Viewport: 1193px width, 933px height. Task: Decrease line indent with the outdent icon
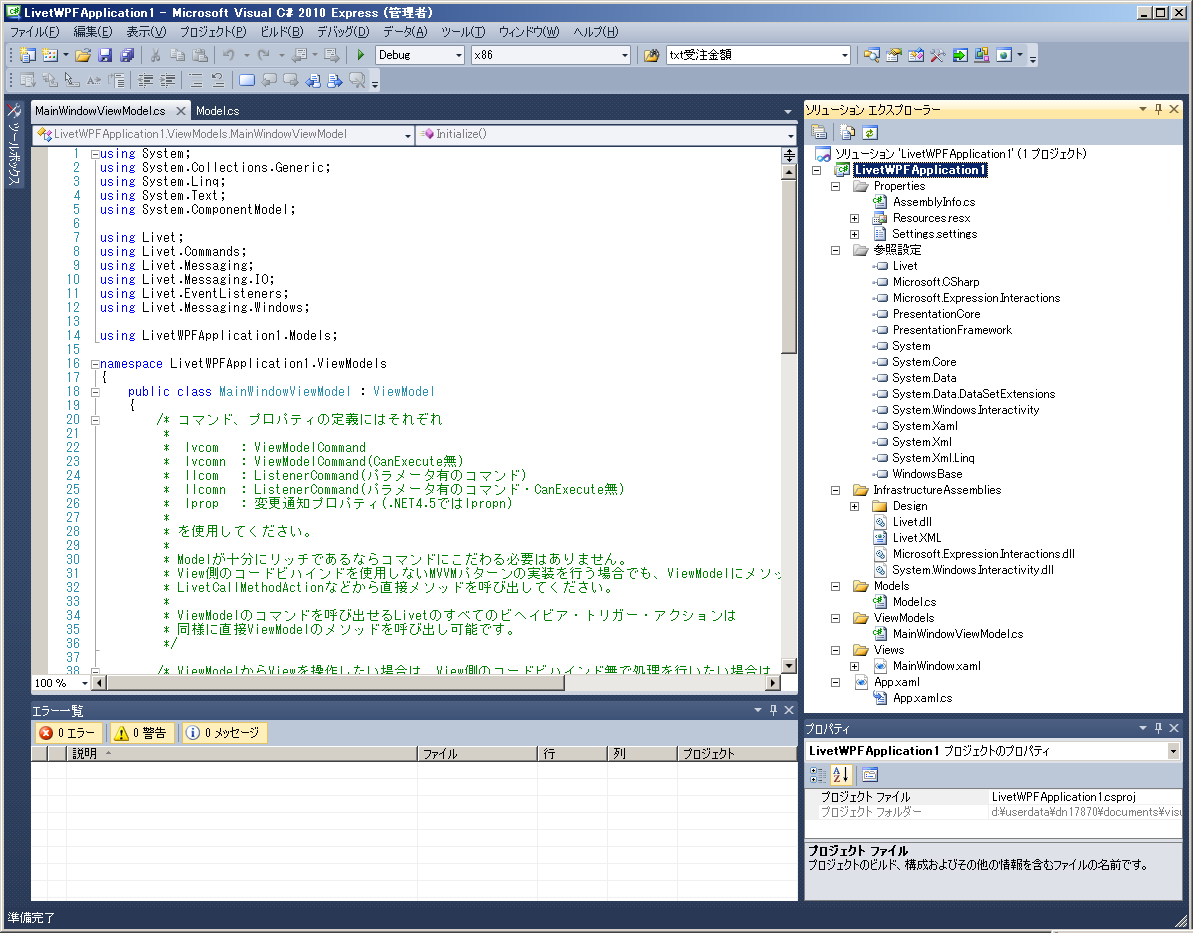point(145,80)
